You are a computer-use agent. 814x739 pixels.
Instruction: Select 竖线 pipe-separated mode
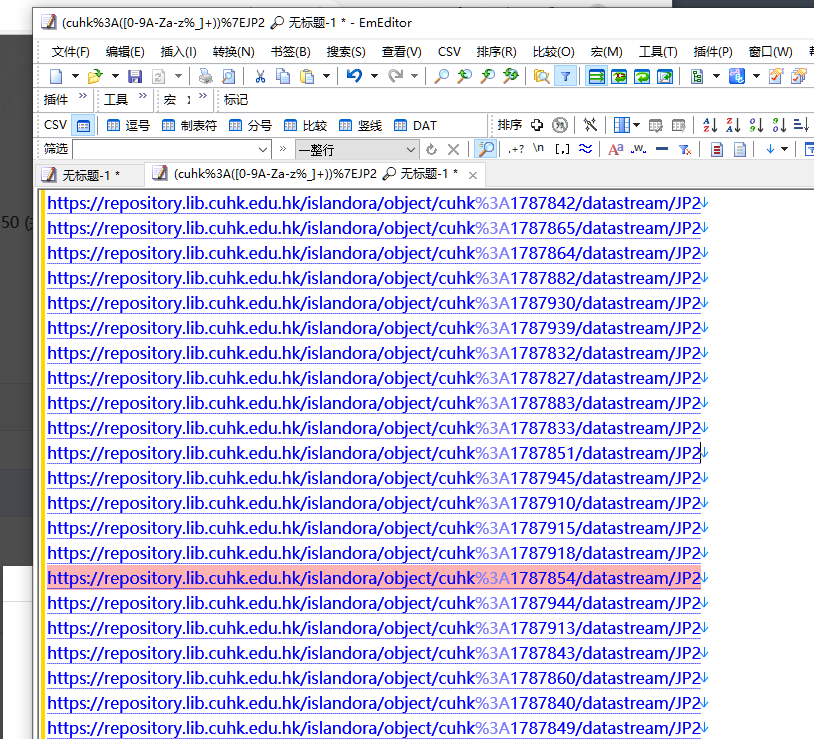[360, 126]
